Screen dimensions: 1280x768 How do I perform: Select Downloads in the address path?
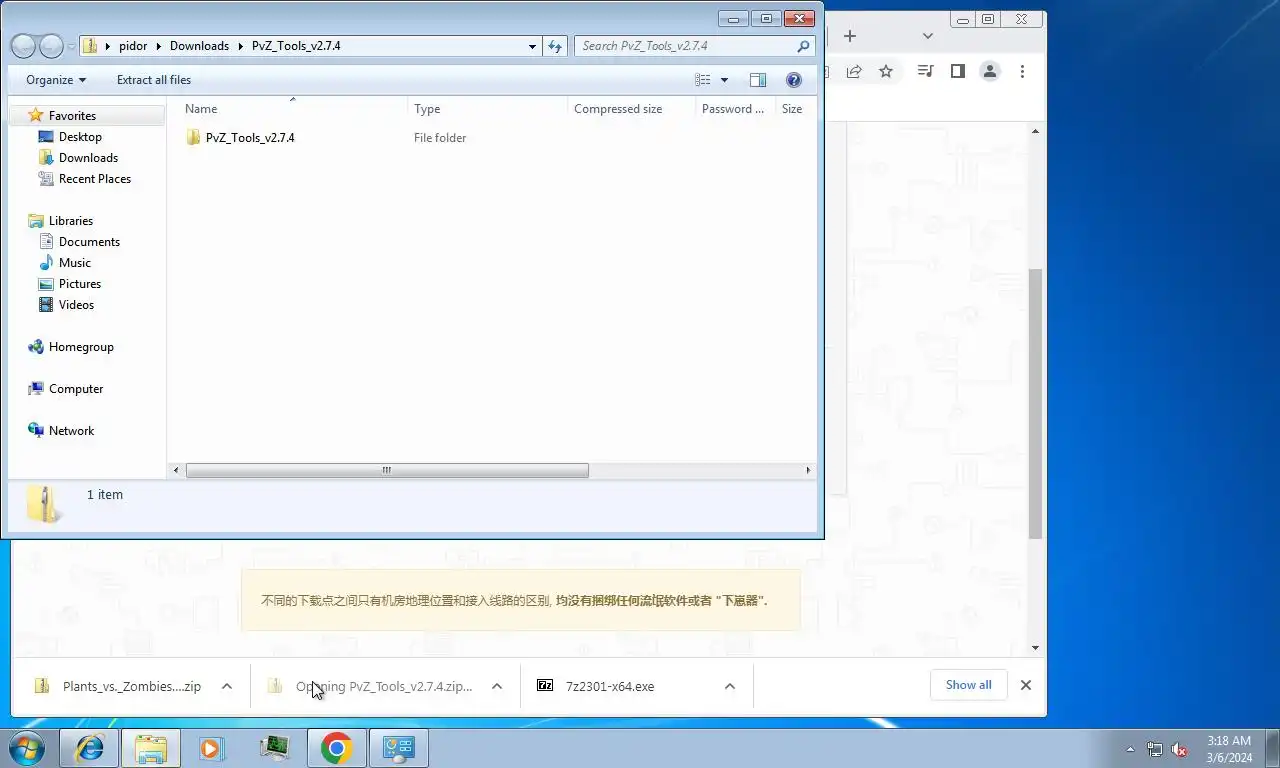coord(199,46)
